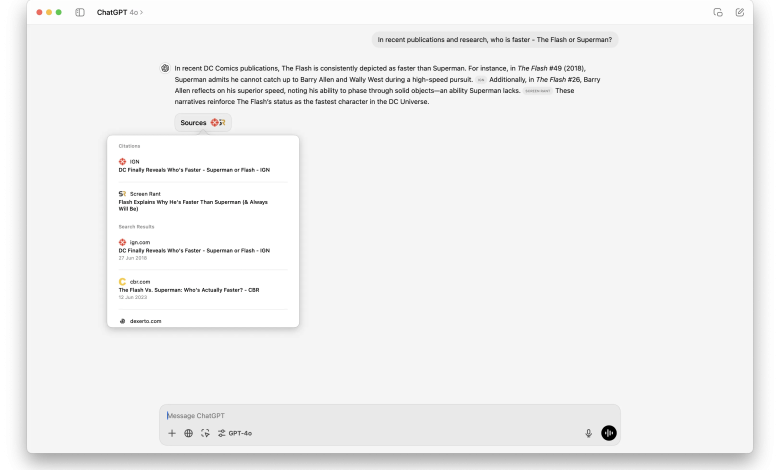Screen dimensions: 780x470
Task: Open the dexerto.com search result
Action: coord(203,321)
